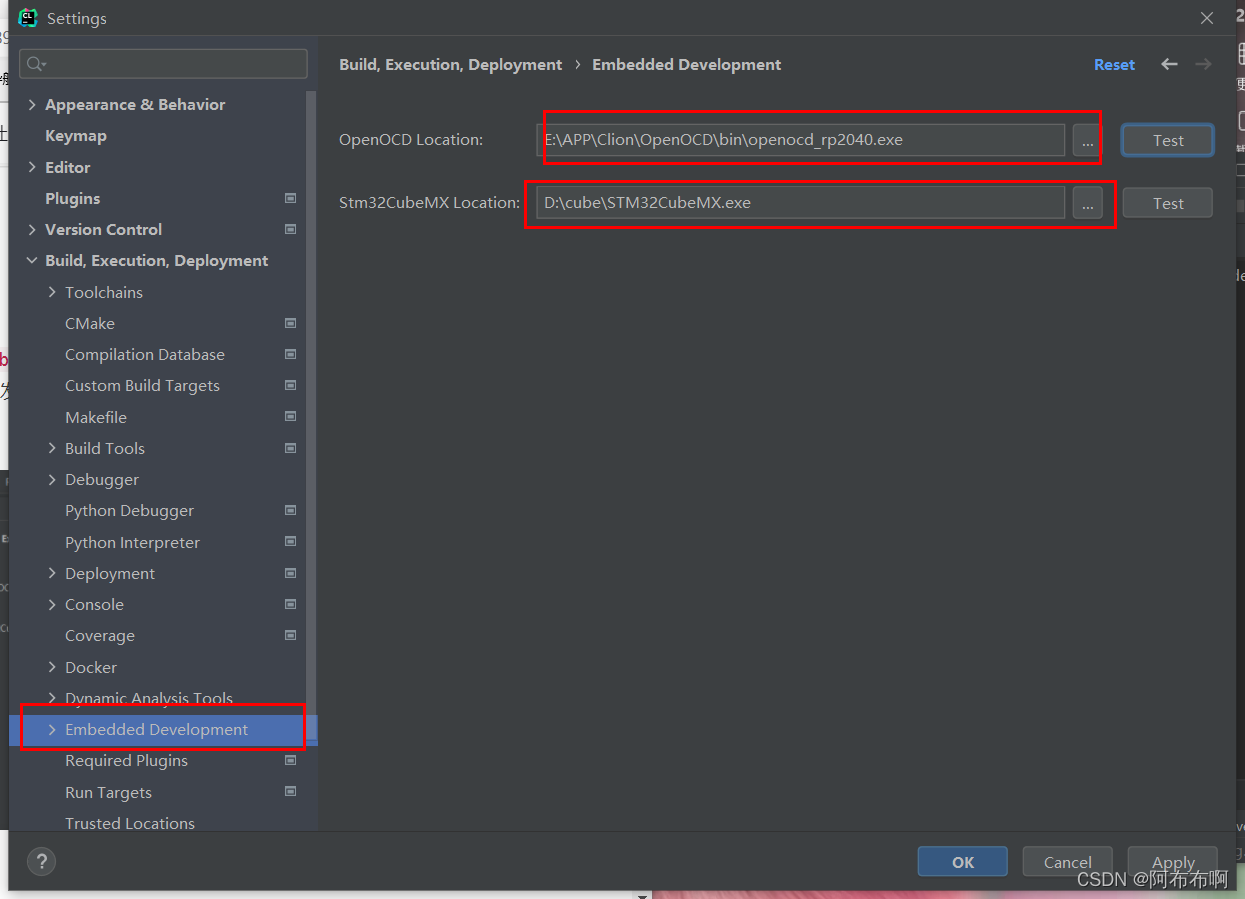This screenshot has width=1245, height=899.
Task: Collapse Build, Execution, Deployment section
Action: coord(32,260)
